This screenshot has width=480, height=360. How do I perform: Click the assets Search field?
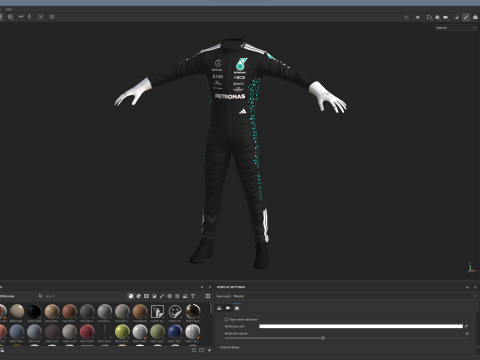(83, 296)
